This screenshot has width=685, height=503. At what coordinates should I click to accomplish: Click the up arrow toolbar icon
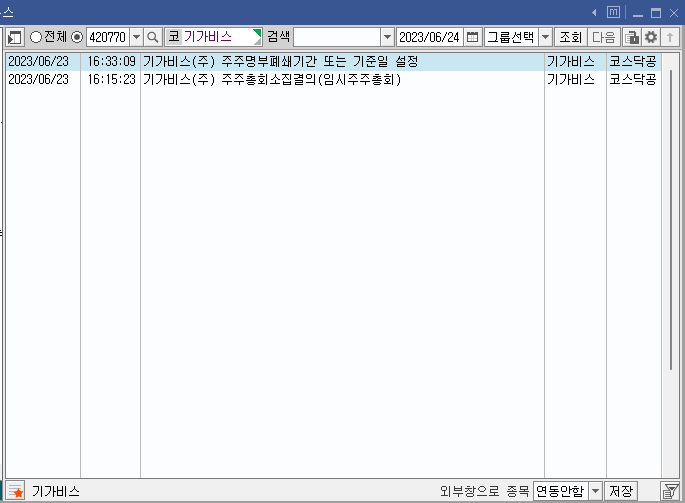click(670, 37)
